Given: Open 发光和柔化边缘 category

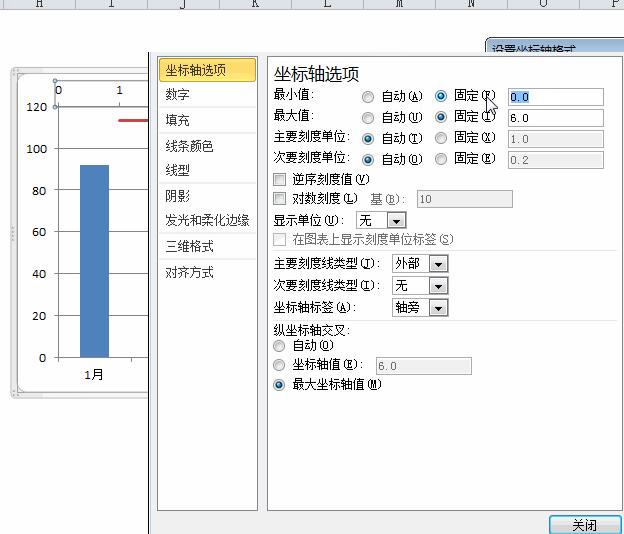Looking at the screenshot, I should click(x=207, y=220).
